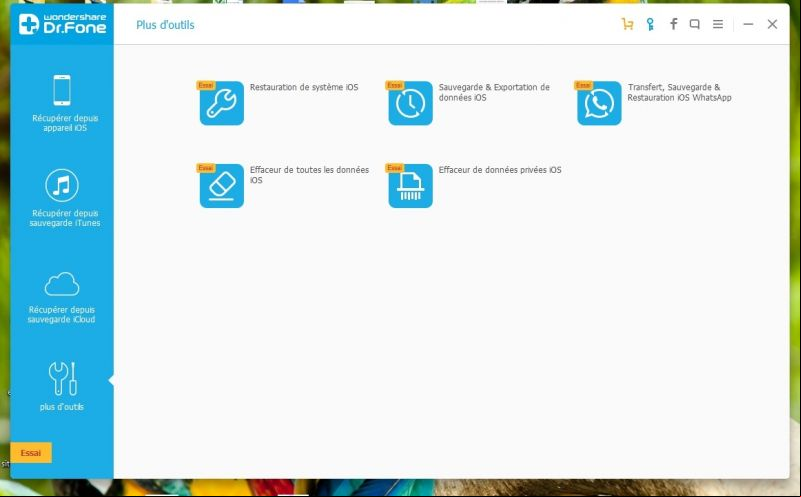Open the hamburger menu icon

[718, 24]
